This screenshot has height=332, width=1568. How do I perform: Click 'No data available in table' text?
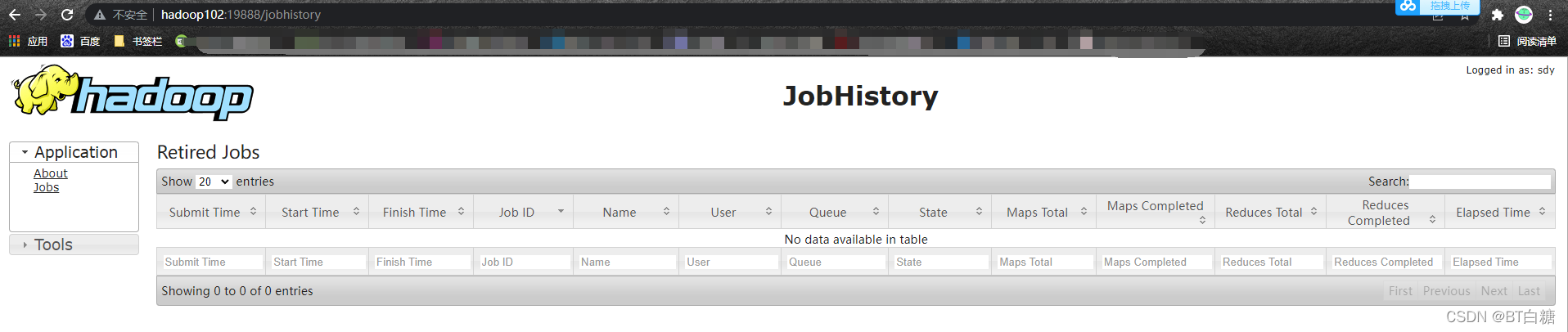[x=856, y=240]
